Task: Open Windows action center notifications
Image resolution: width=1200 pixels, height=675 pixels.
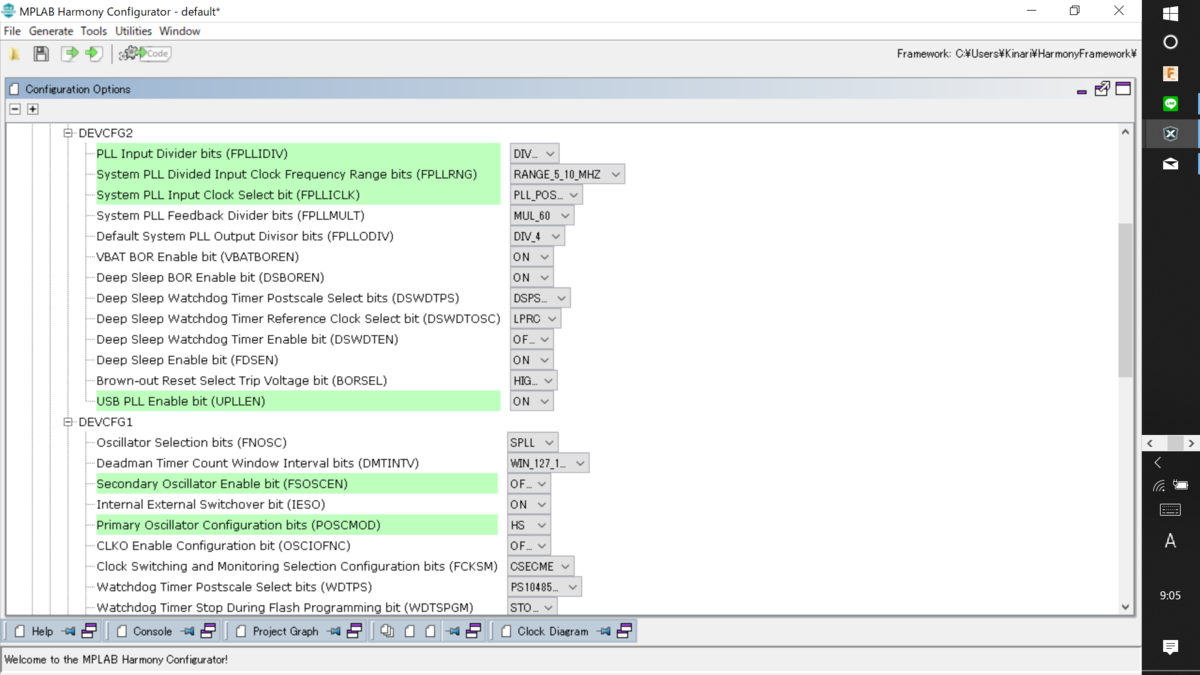Action: click(1171, 647)
